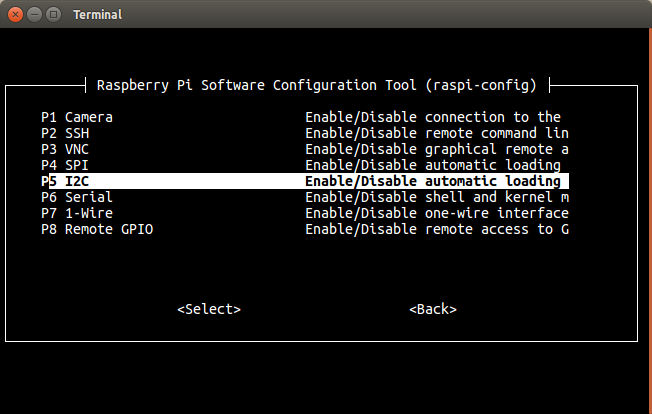The height and width of the screenshot is (414, 652).
Task: Click 'Enable/Disable remote command lin' description
Action: (437, 133)
